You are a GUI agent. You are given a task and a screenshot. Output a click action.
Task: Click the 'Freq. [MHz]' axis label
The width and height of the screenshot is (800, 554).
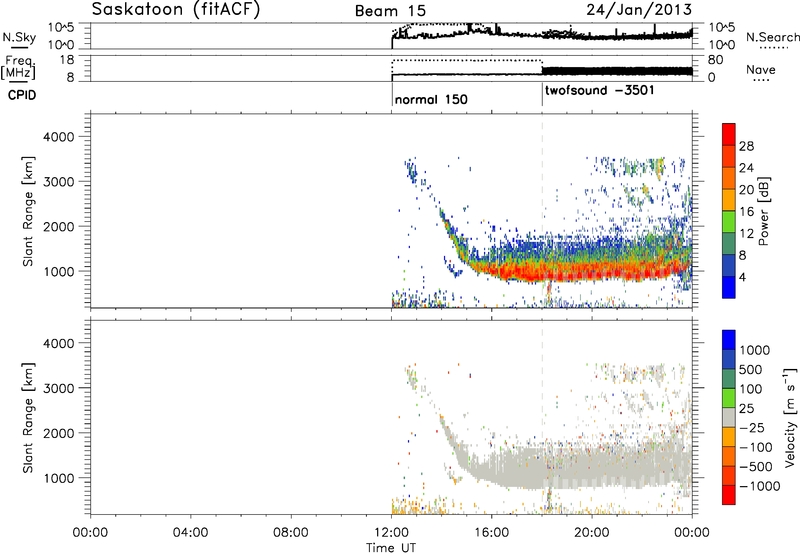coord(18,67)
